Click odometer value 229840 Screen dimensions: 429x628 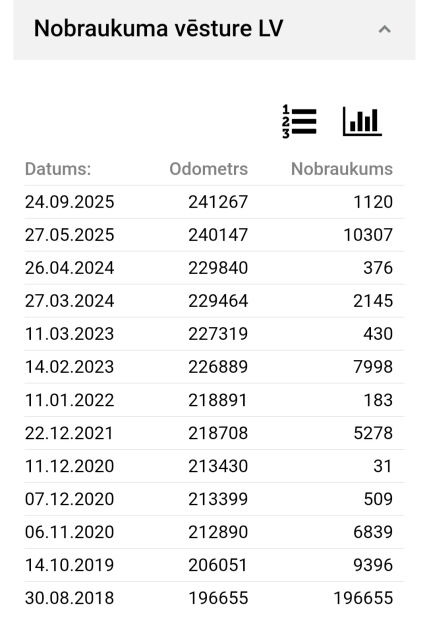pos(218,268)
